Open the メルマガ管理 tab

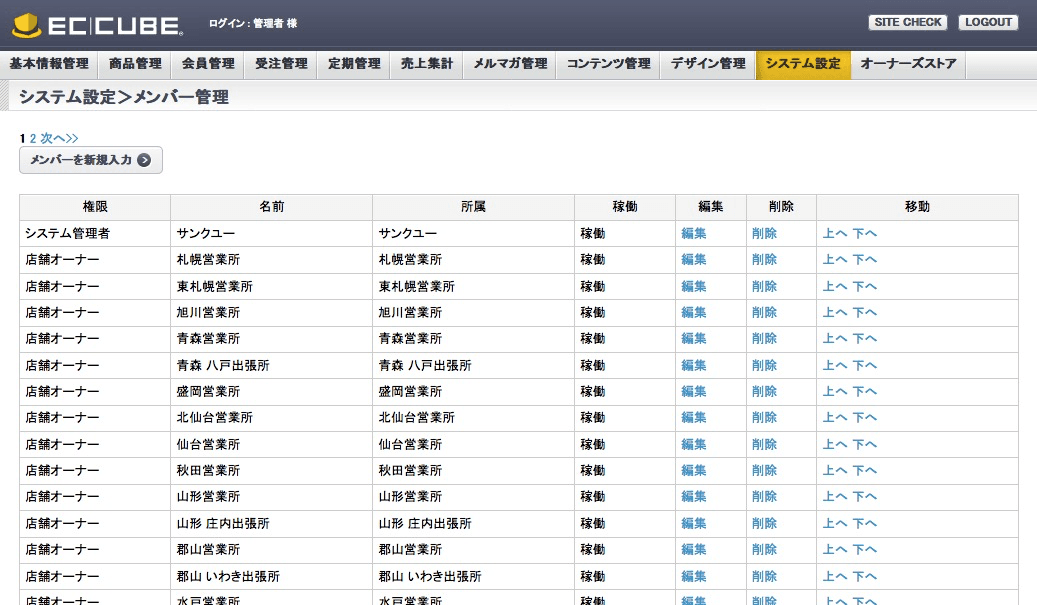coord(509,64)
